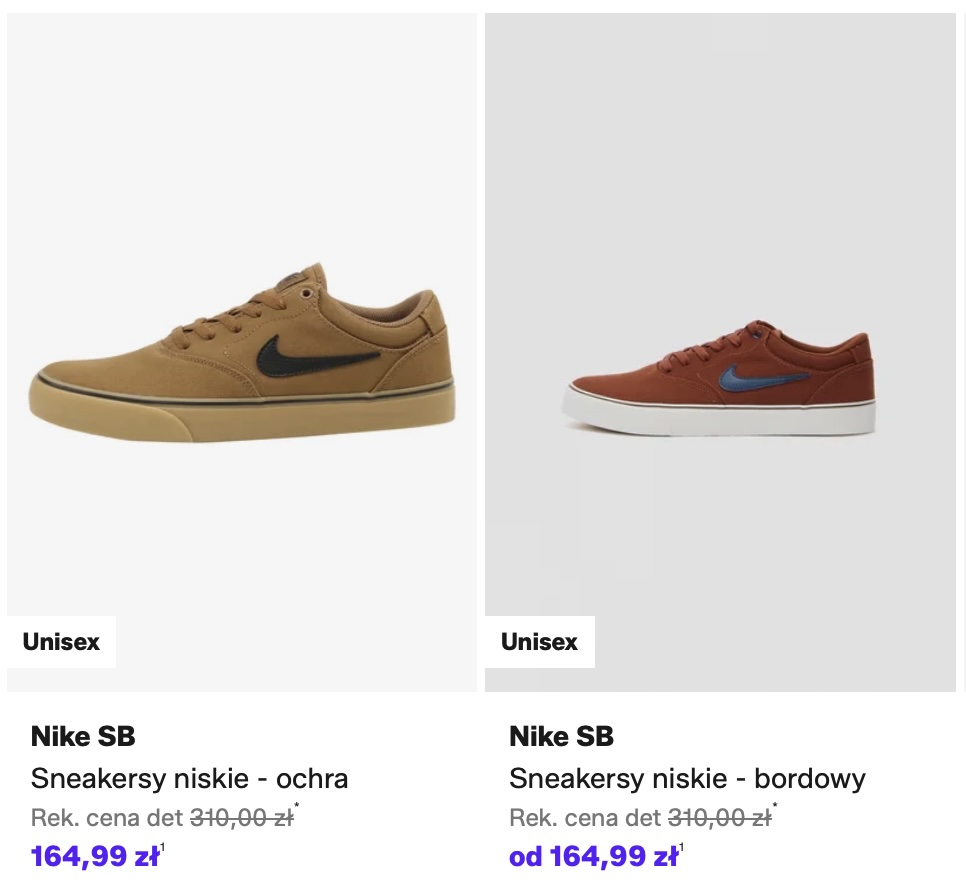966x892 pixels.
Task: Select the Unisex badge under the ochre sneaker
Action: tap(61, 642)
